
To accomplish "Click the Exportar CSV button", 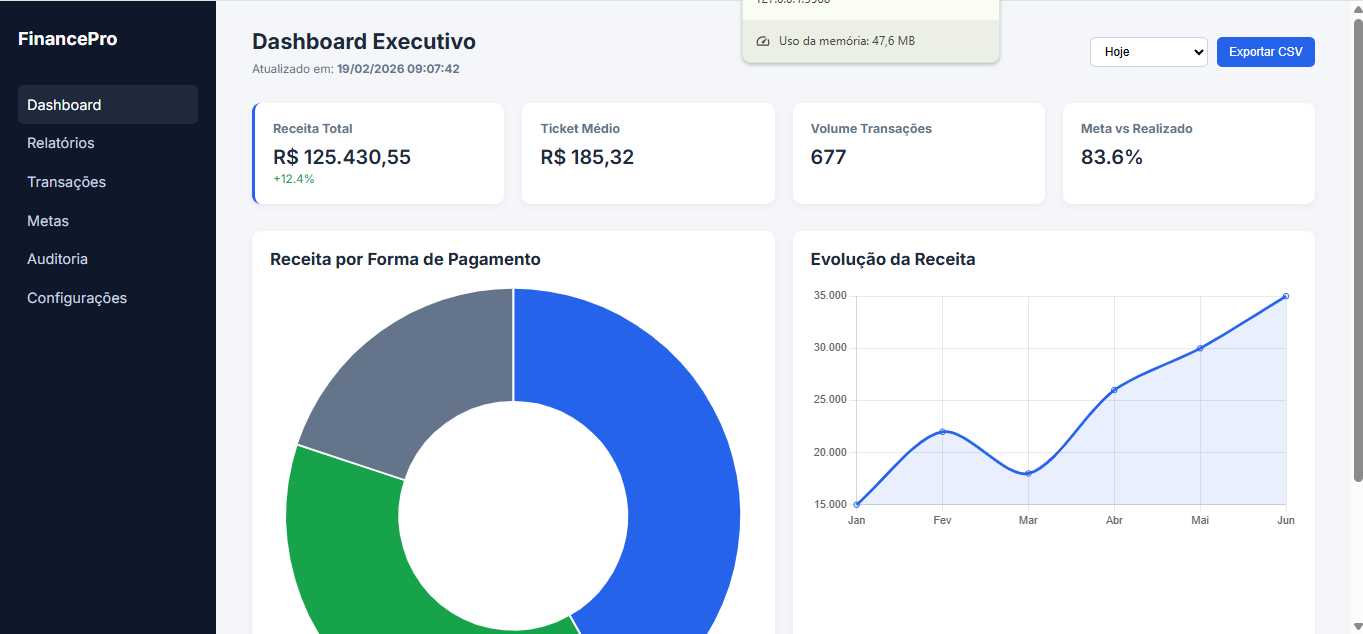I will (1265, 51).
